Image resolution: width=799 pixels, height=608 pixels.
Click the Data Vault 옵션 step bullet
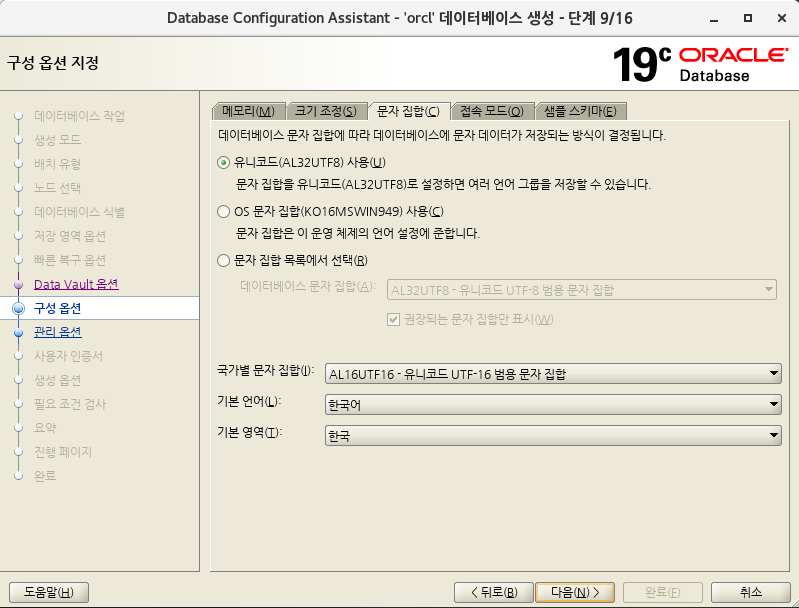tap(18, 284)
